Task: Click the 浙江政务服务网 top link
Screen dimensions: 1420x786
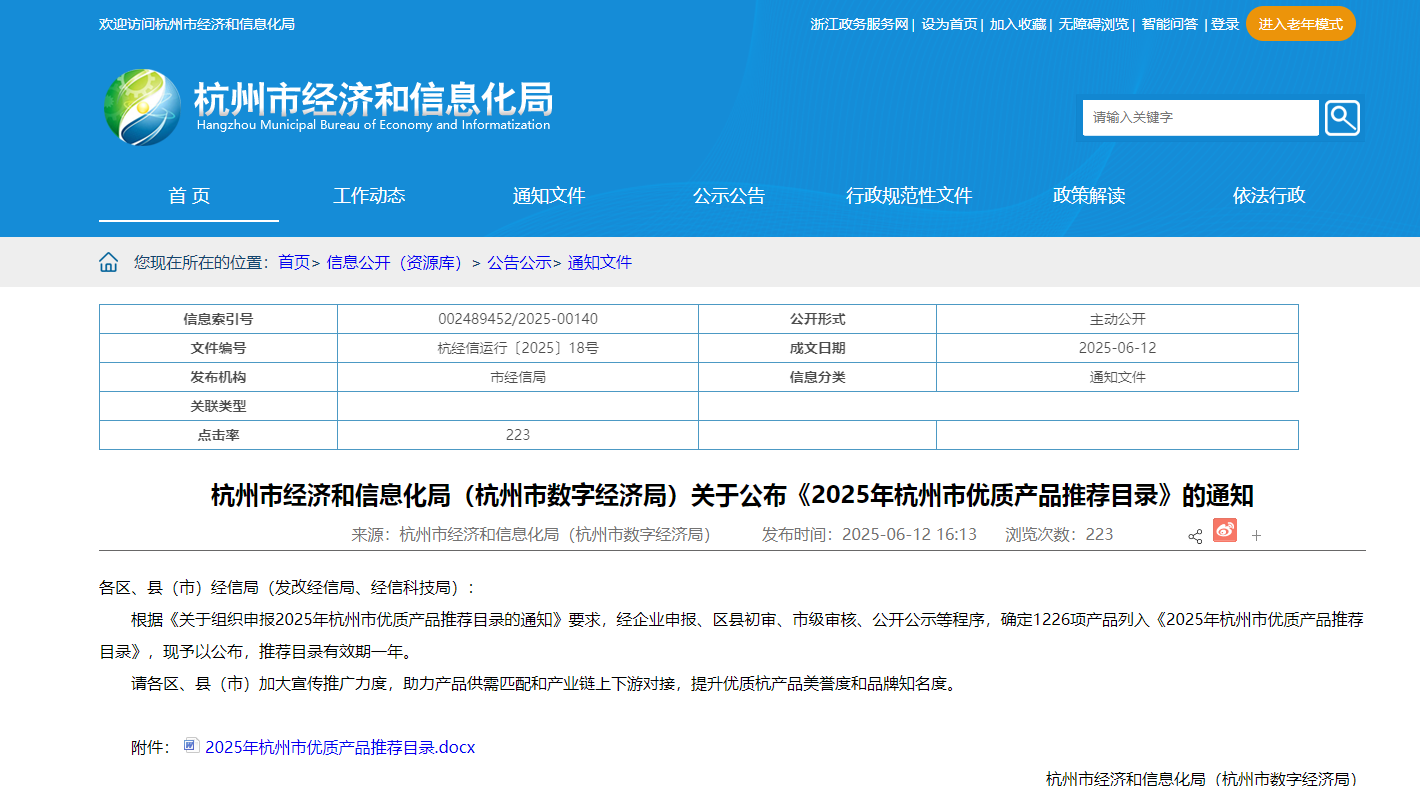Action: [859, 24]
